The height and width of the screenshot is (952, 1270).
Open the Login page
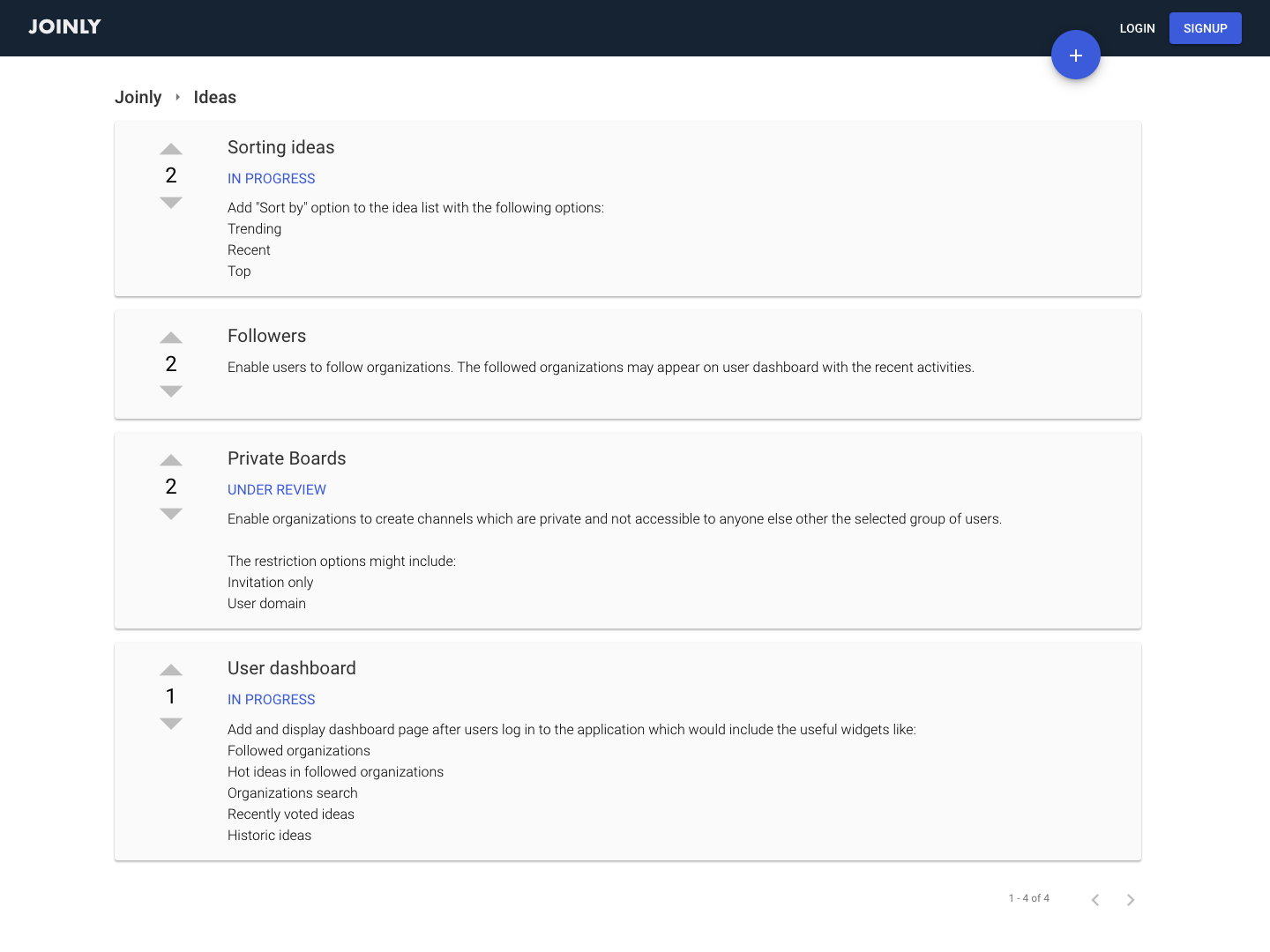(1137, 28)
